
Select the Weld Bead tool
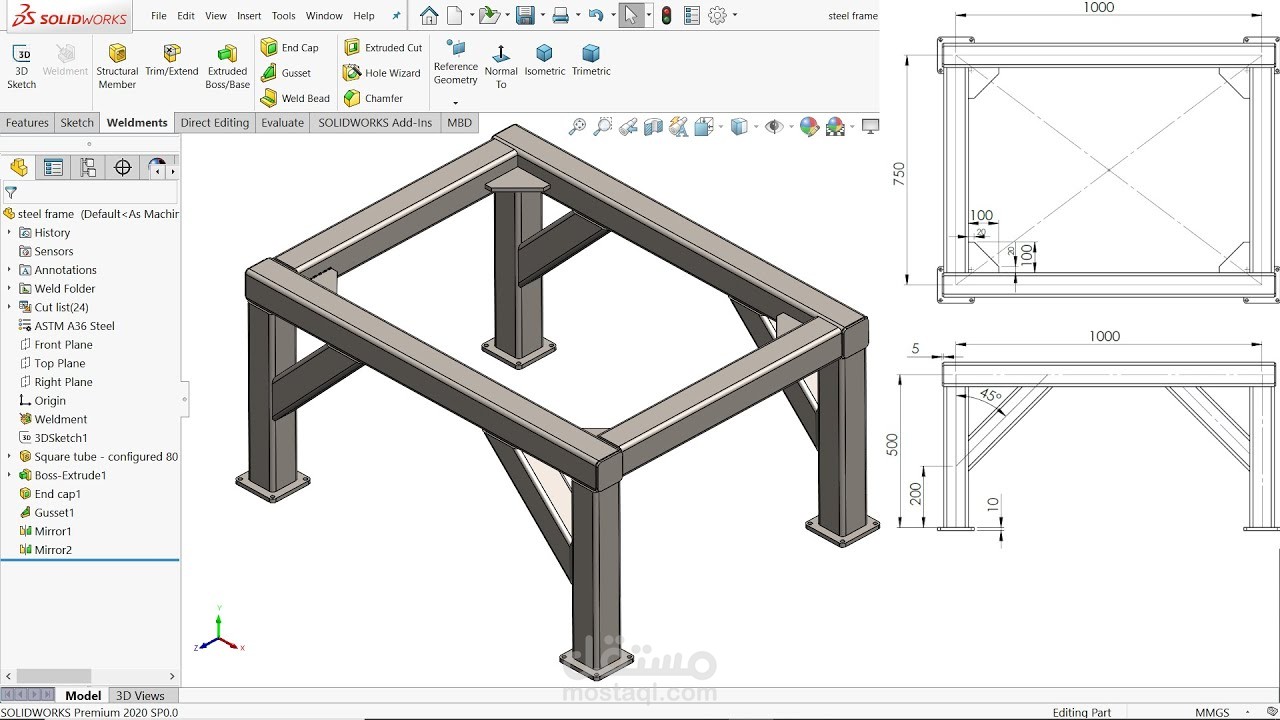tap(296, 97)
